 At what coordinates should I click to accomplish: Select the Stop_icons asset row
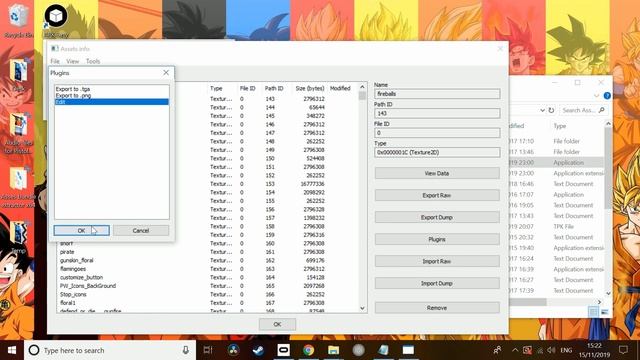207,294
